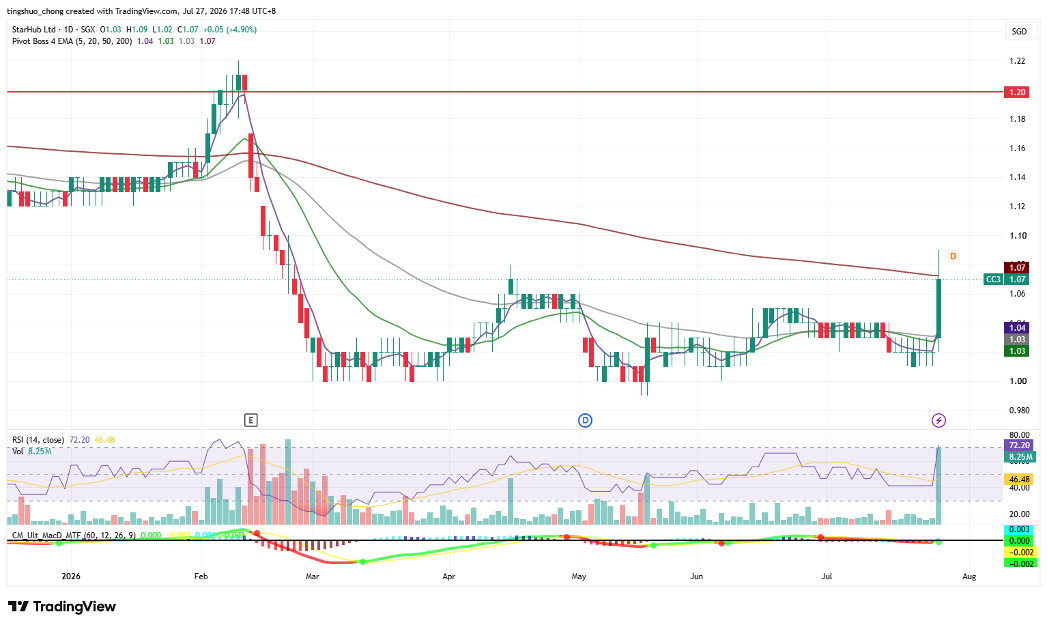Click the dark red 1.07 EMA price tag
The height and width of the screenshot is (624, 1048).
click(x=1017, y=268)
